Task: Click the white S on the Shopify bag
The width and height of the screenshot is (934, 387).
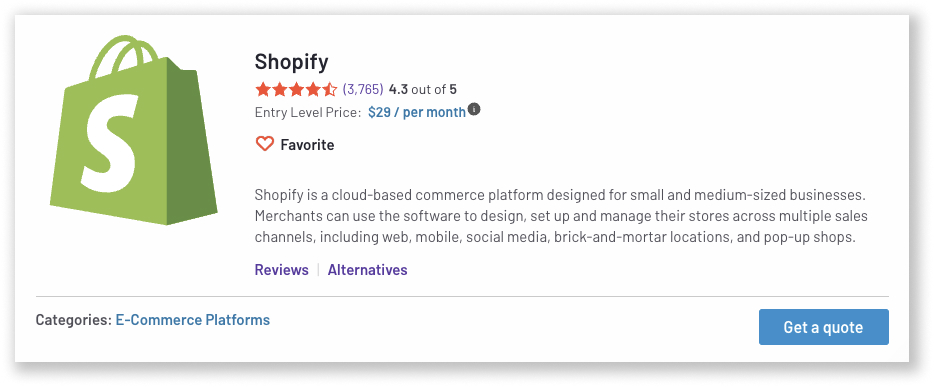Action: (111, 144)
